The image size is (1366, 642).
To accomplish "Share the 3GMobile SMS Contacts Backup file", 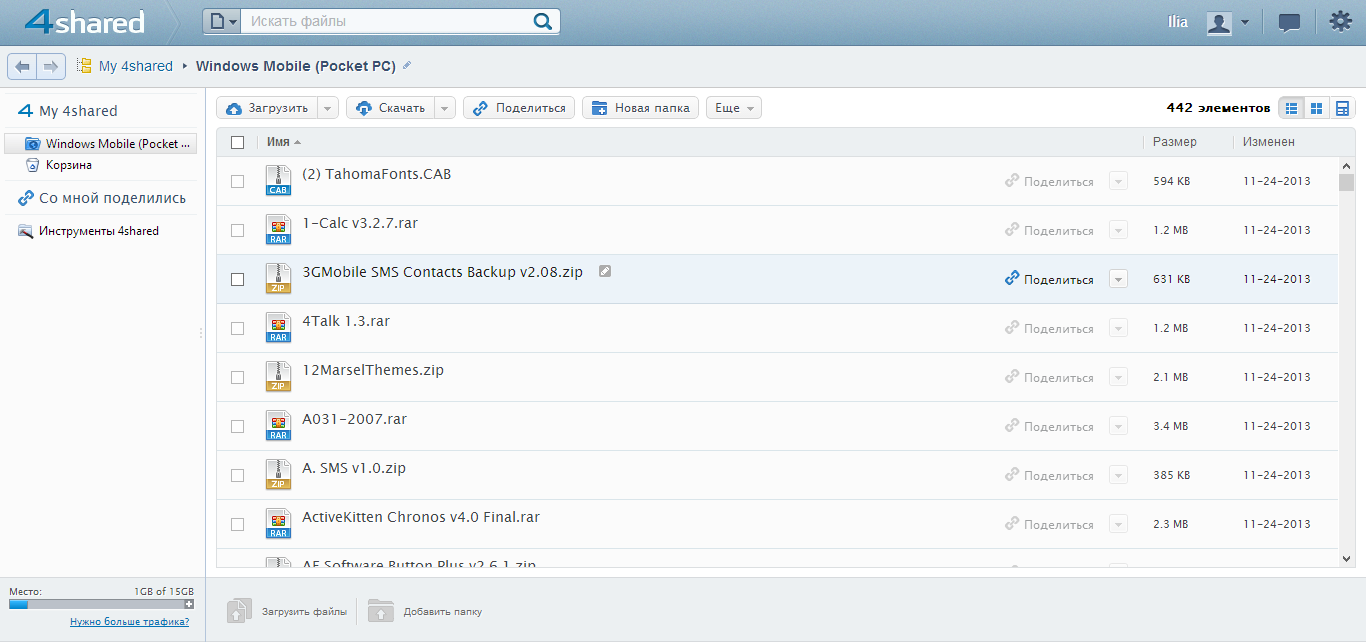I will pos(1049,280).
